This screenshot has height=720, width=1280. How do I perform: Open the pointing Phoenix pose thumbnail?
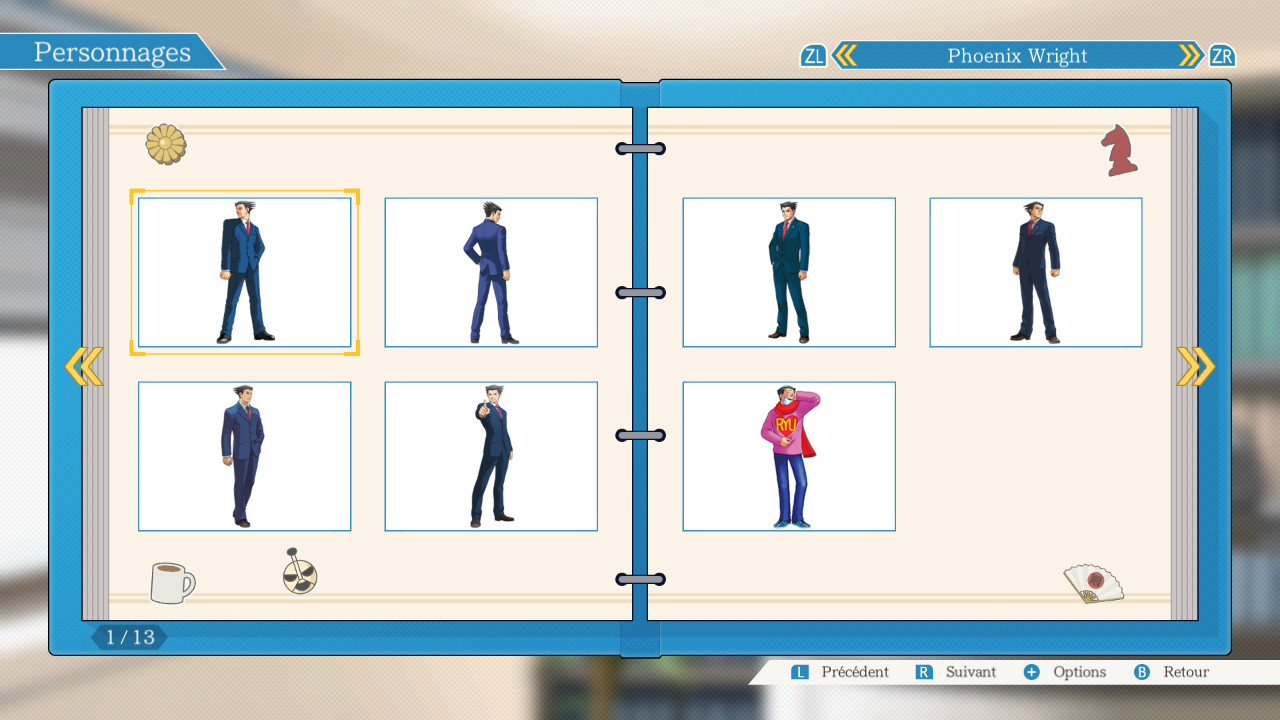point(491,456)
